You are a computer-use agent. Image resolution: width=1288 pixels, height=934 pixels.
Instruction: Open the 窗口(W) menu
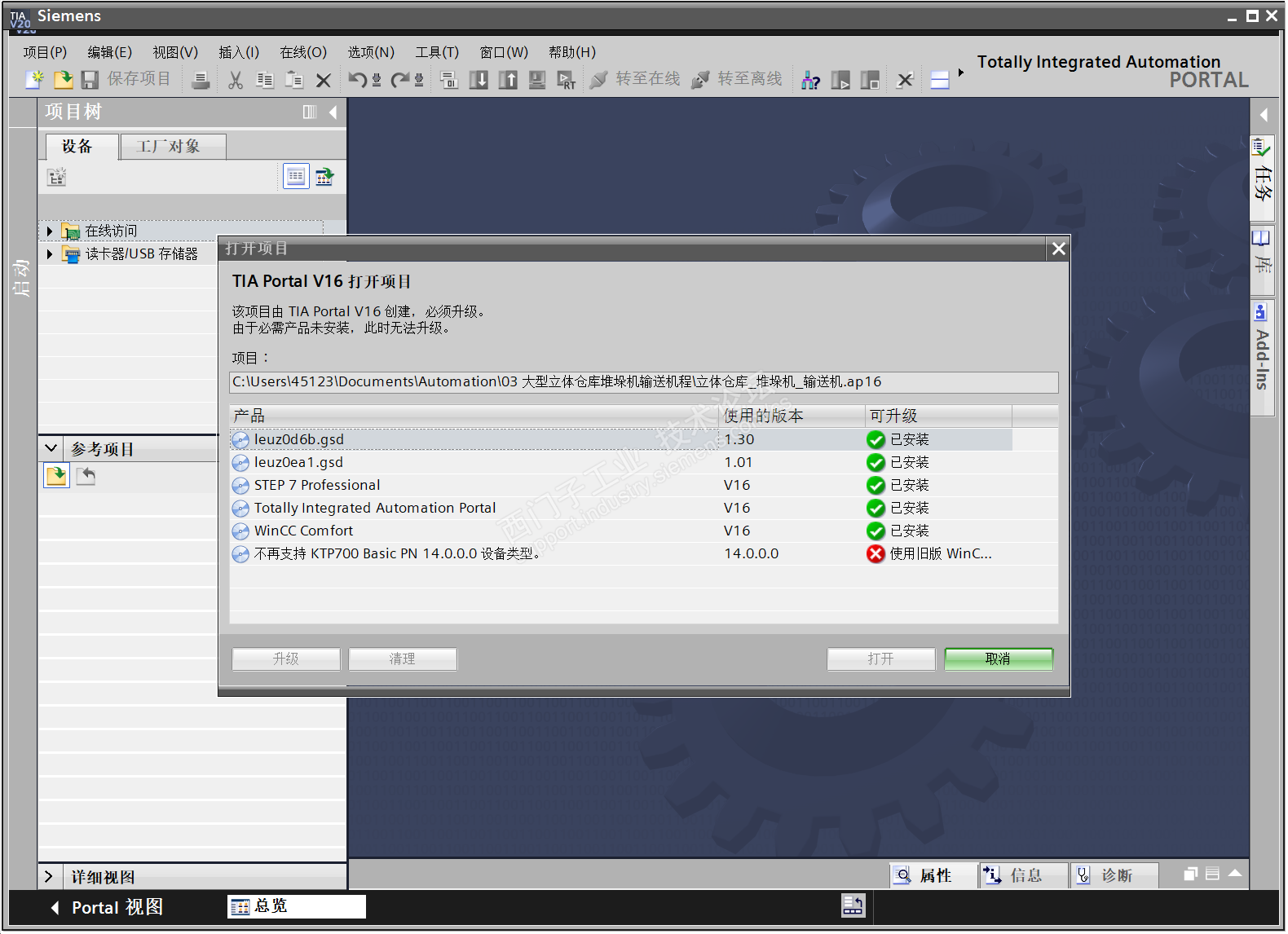coord(504,52)
